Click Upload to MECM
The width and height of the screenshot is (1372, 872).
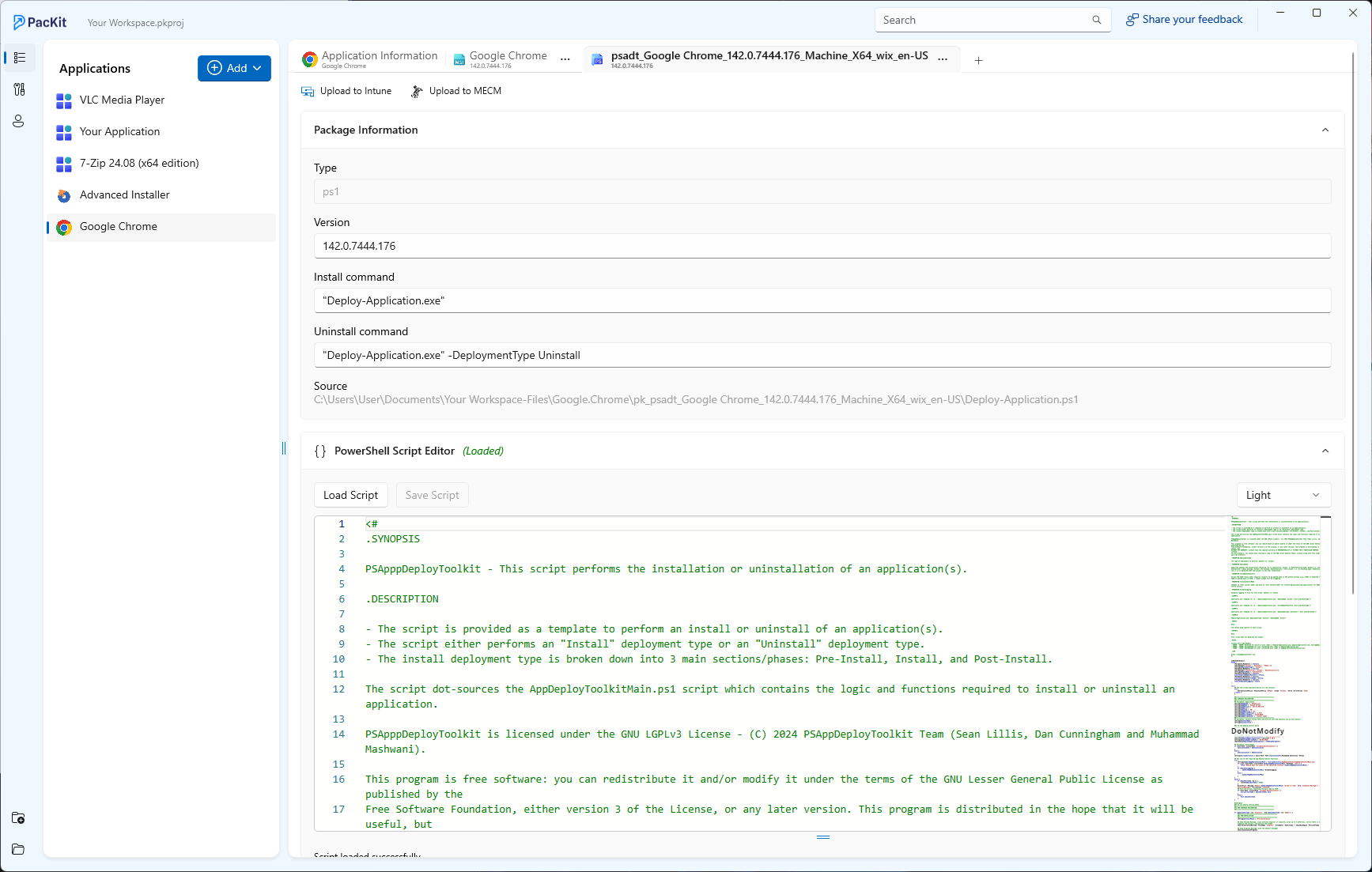click(x=456, y=91)
